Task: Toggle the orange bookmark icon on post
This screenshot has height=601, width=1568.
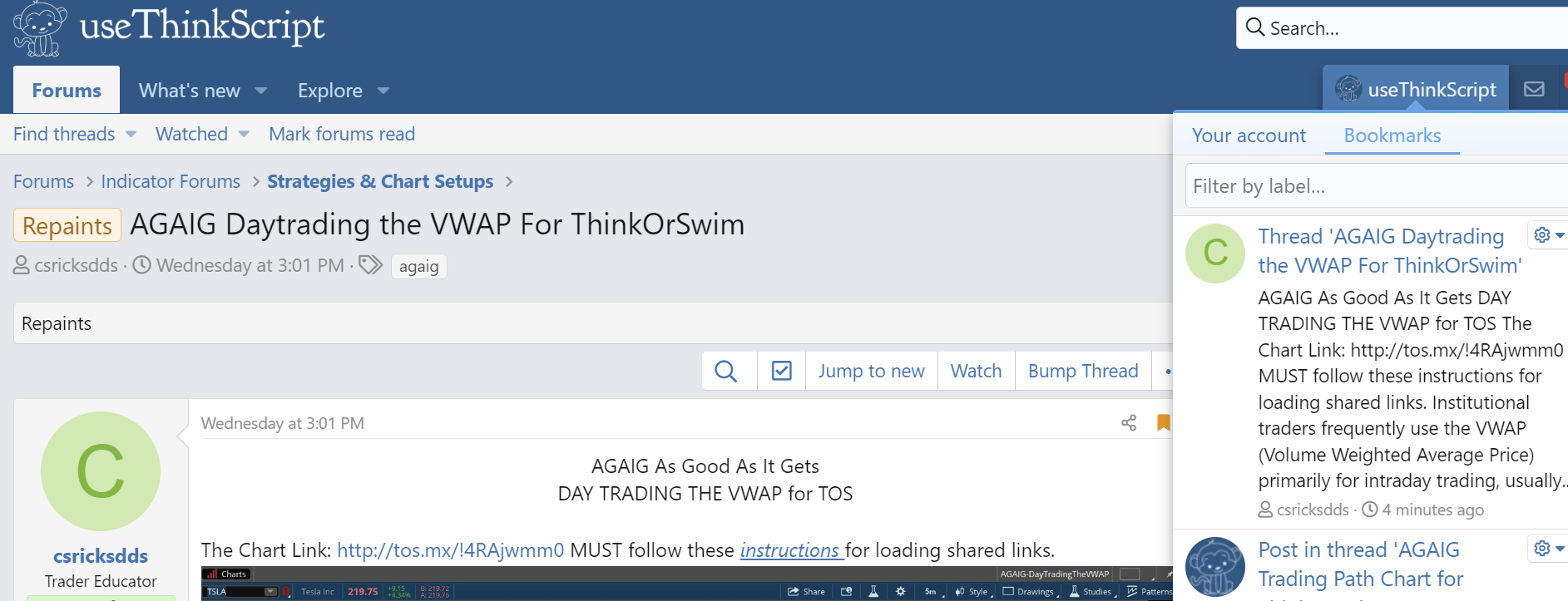Action: point(1163,423)
